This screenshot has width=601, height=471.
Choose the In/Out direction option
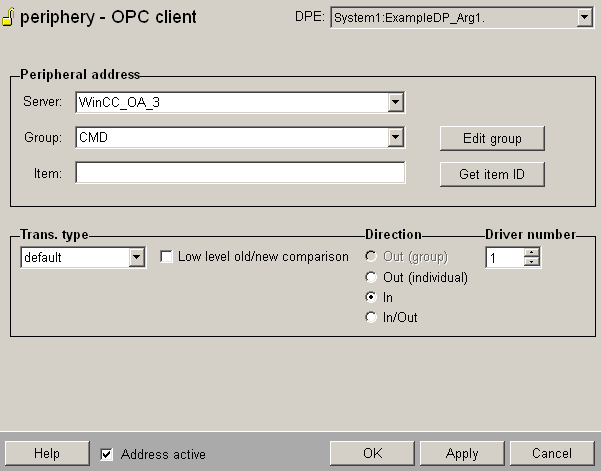tap(372, 317)
